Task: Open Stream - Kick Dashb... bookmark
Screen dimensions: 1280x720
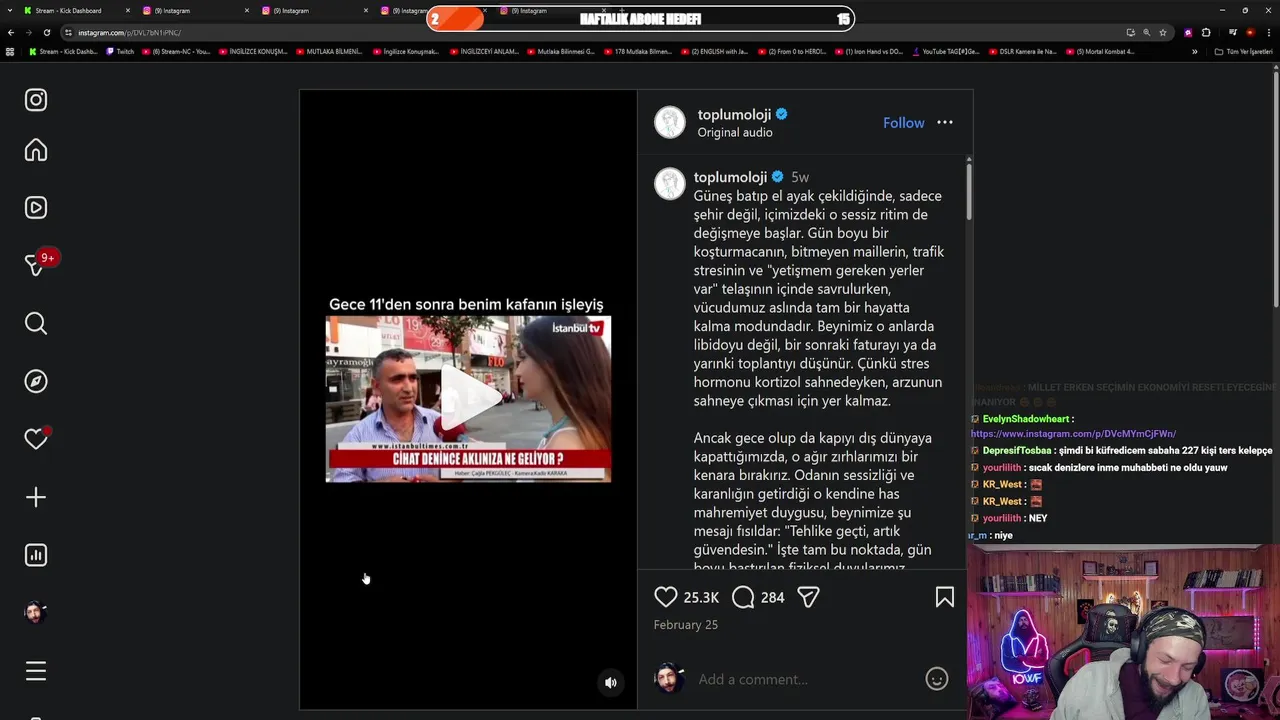Action: click(63, 52)
